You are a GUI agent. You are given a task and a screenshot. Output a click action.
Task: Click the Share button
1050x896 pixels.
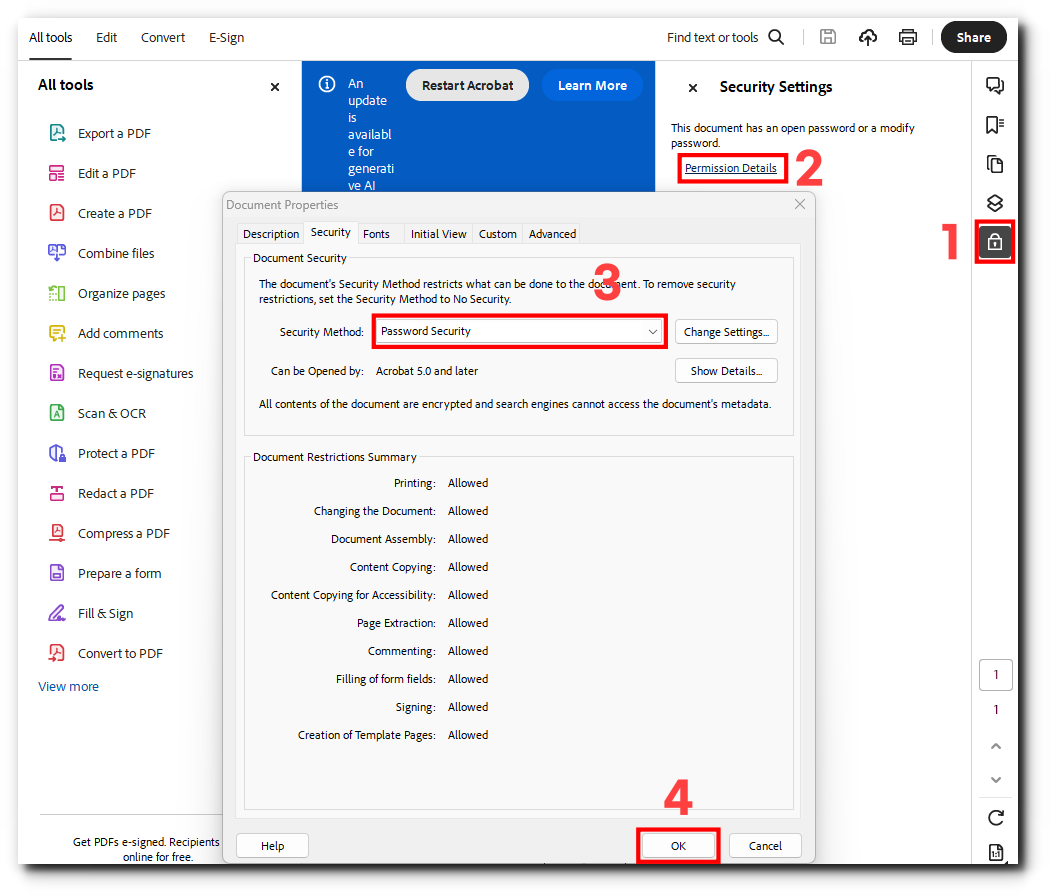974,38
